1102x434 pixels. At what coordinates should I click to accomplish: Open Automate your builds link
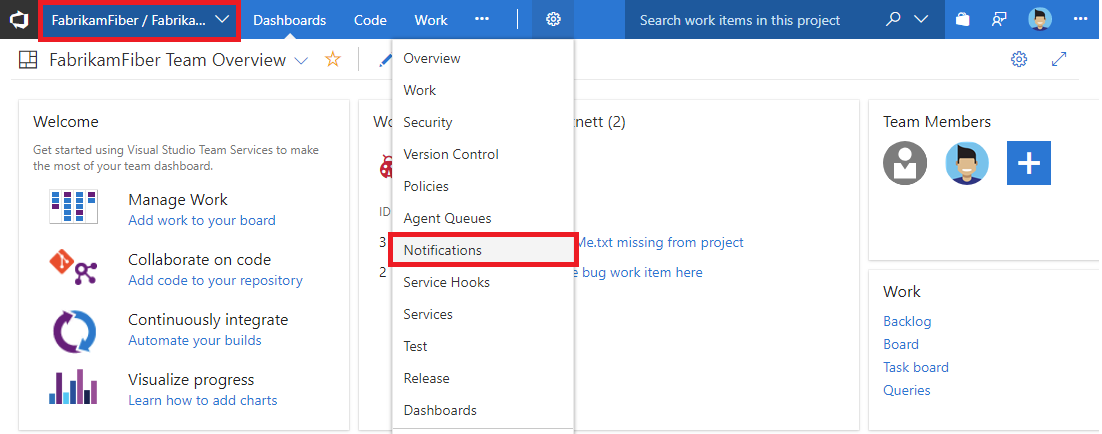point(195,341)
